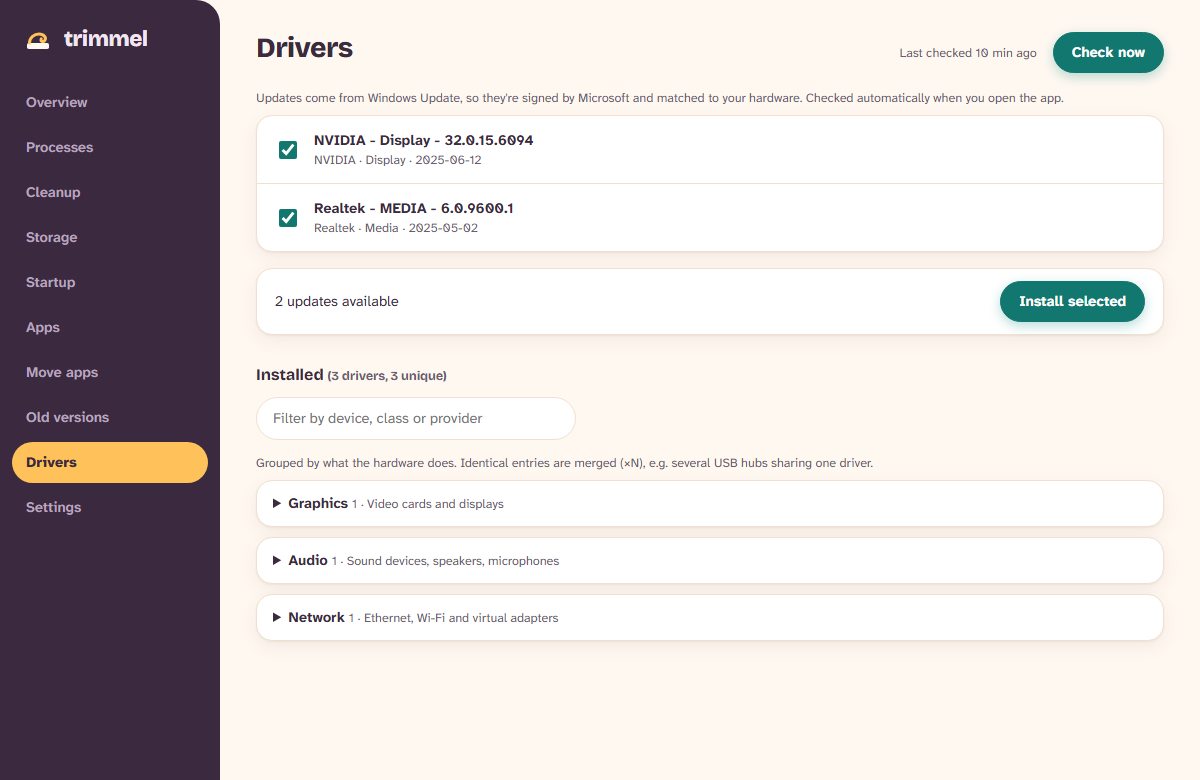
Task: Select the Drivers sidebar item
Action: coord(110,462)
